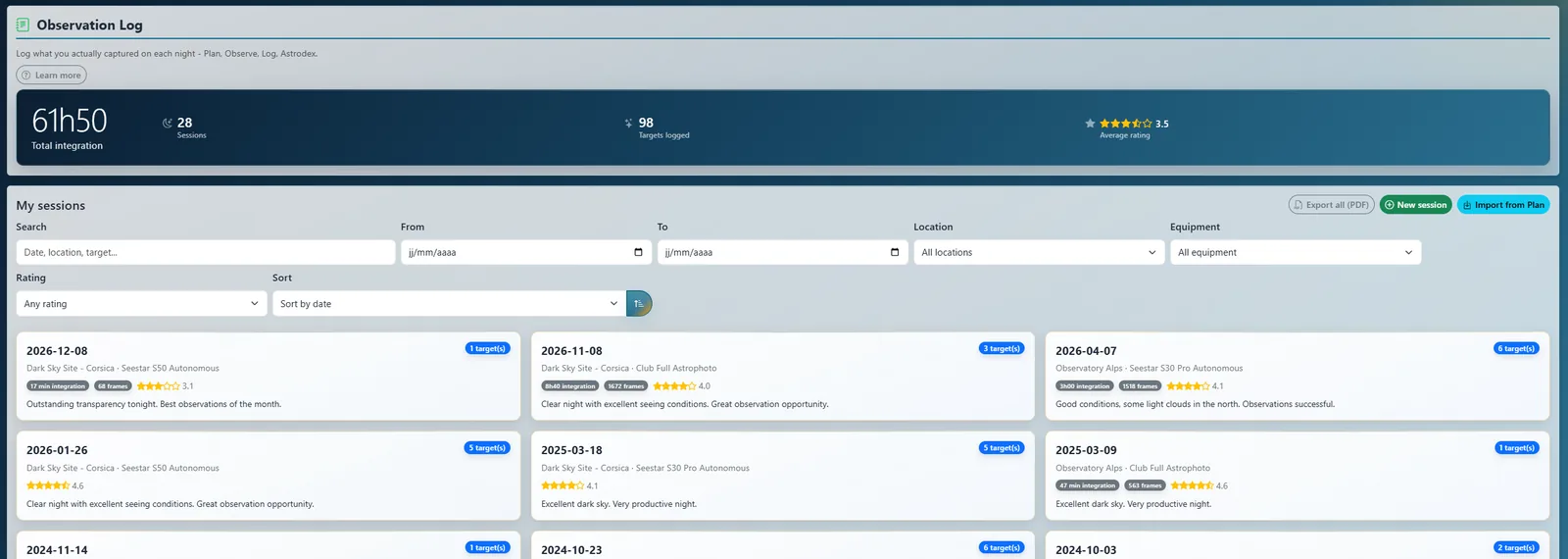
Task: Click the 17 min integration tag
Action: click(58, 386)
